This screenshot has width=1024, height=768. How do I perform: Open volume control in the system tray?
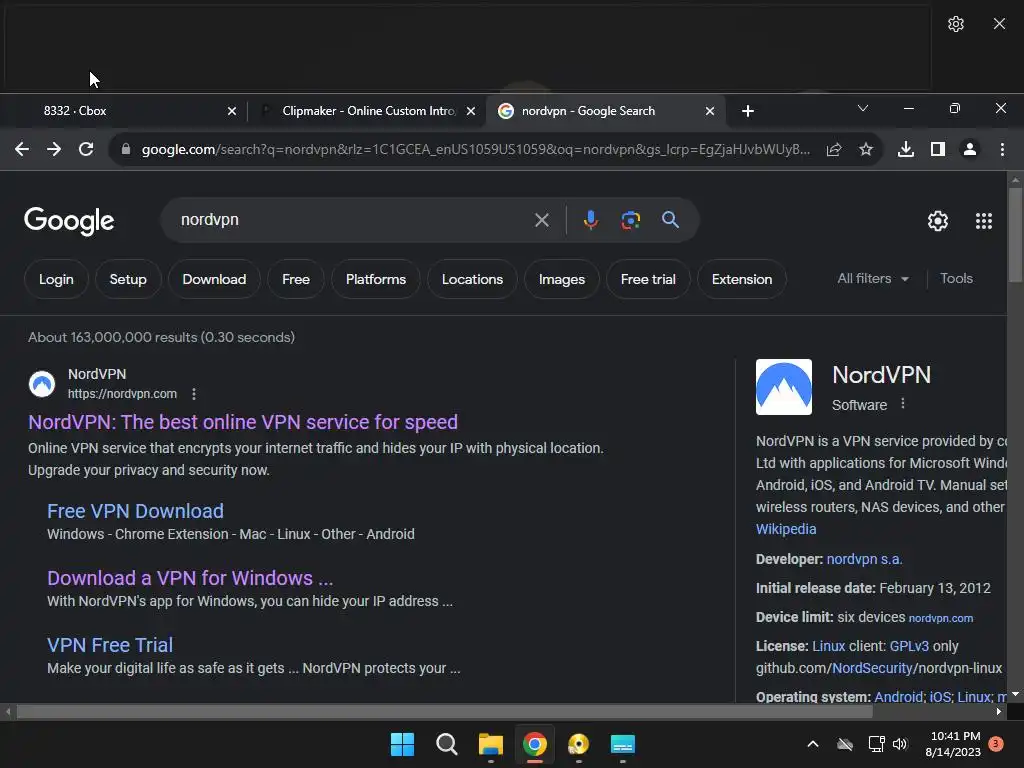click(900, 744)
